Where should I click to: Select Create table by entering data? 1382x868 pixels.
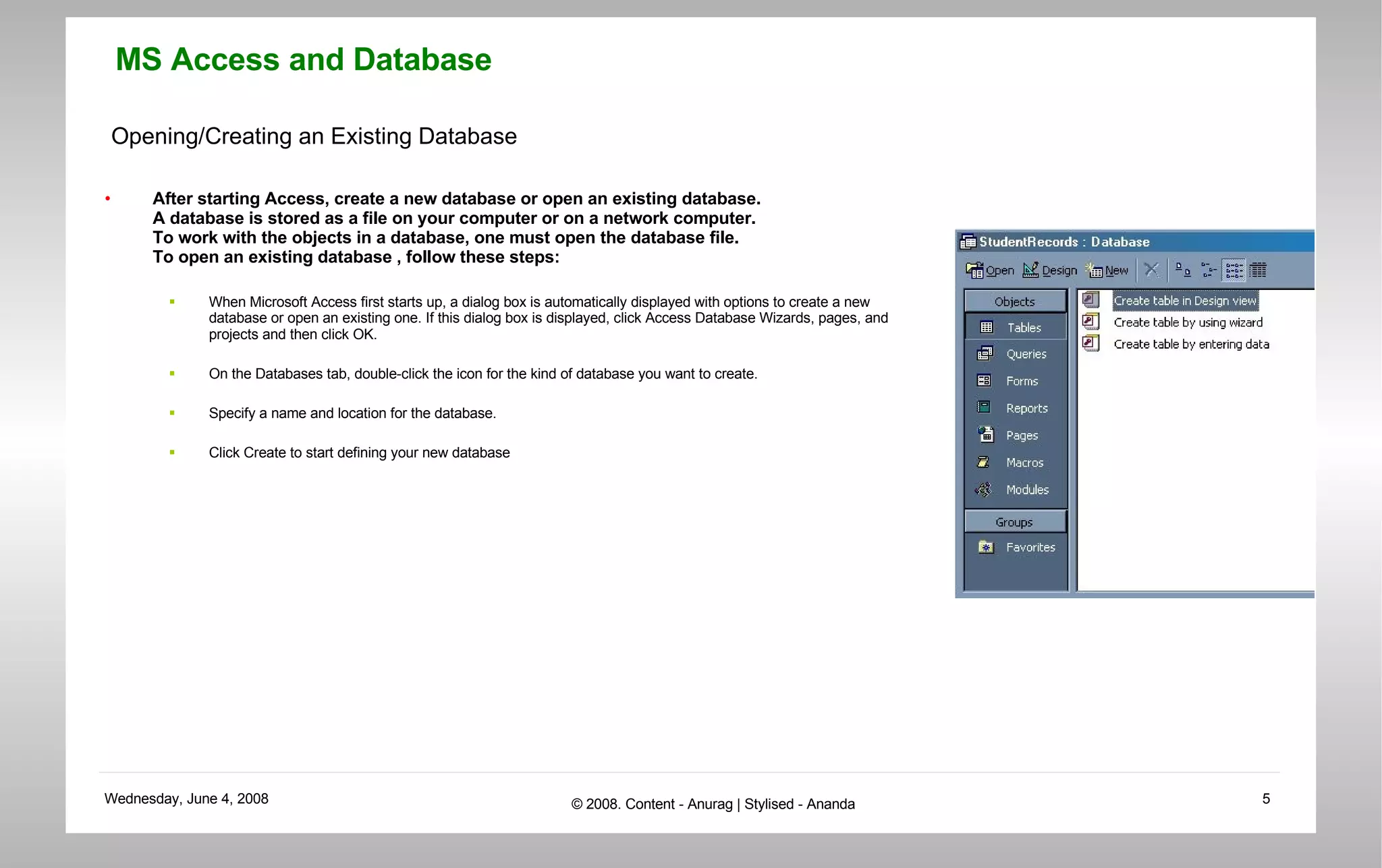point(1191,344)
